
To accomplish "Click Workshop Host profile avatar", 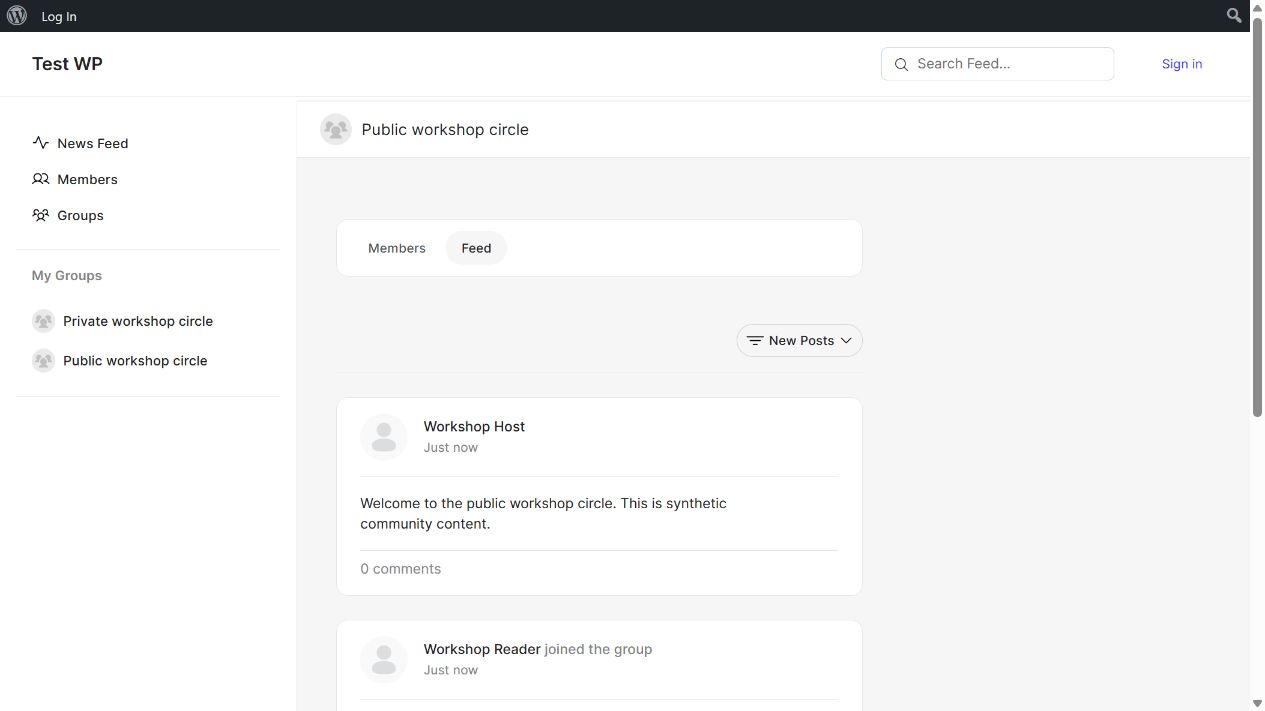I will (384, 437).
